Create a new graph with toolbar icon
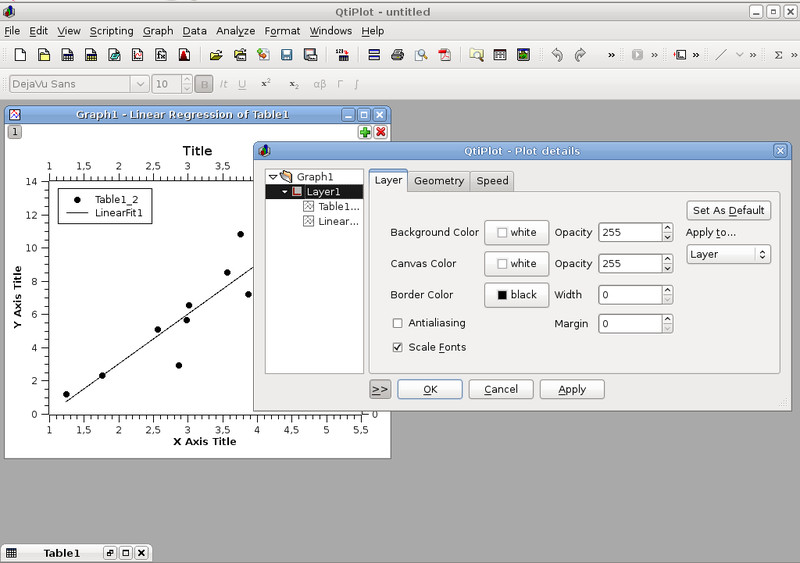The image size is (800, 563). coord(138,55)
